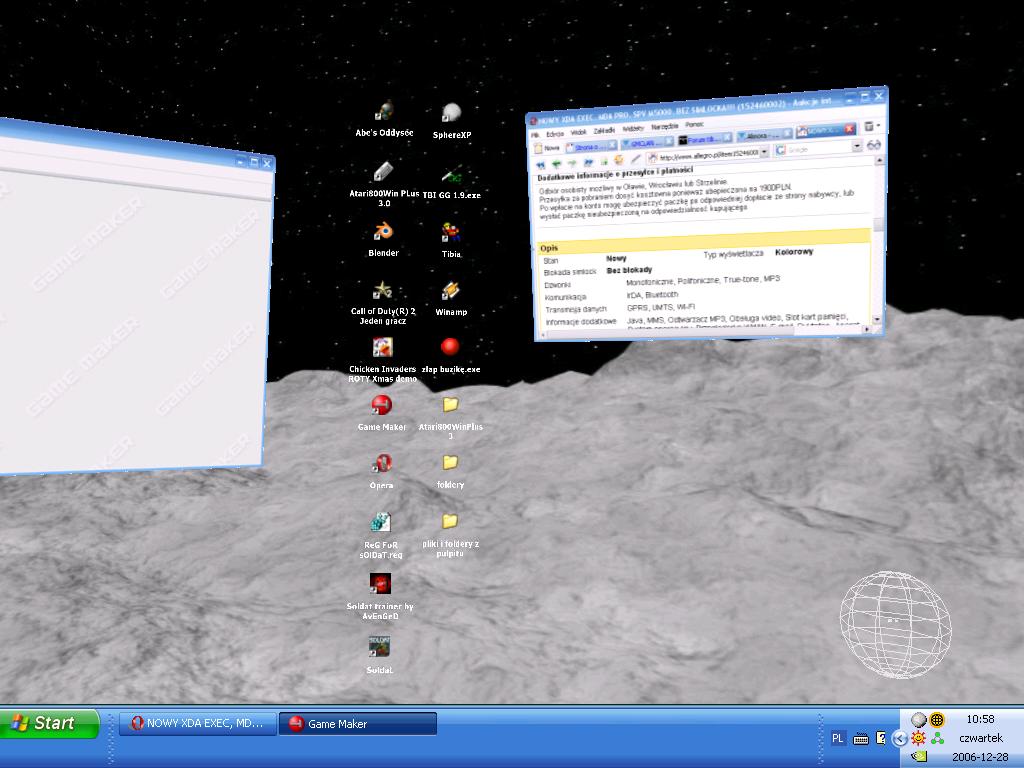Expand hidden tray icons with the arrow
This screenshot has width=1024, height=768.
point(899,738)
